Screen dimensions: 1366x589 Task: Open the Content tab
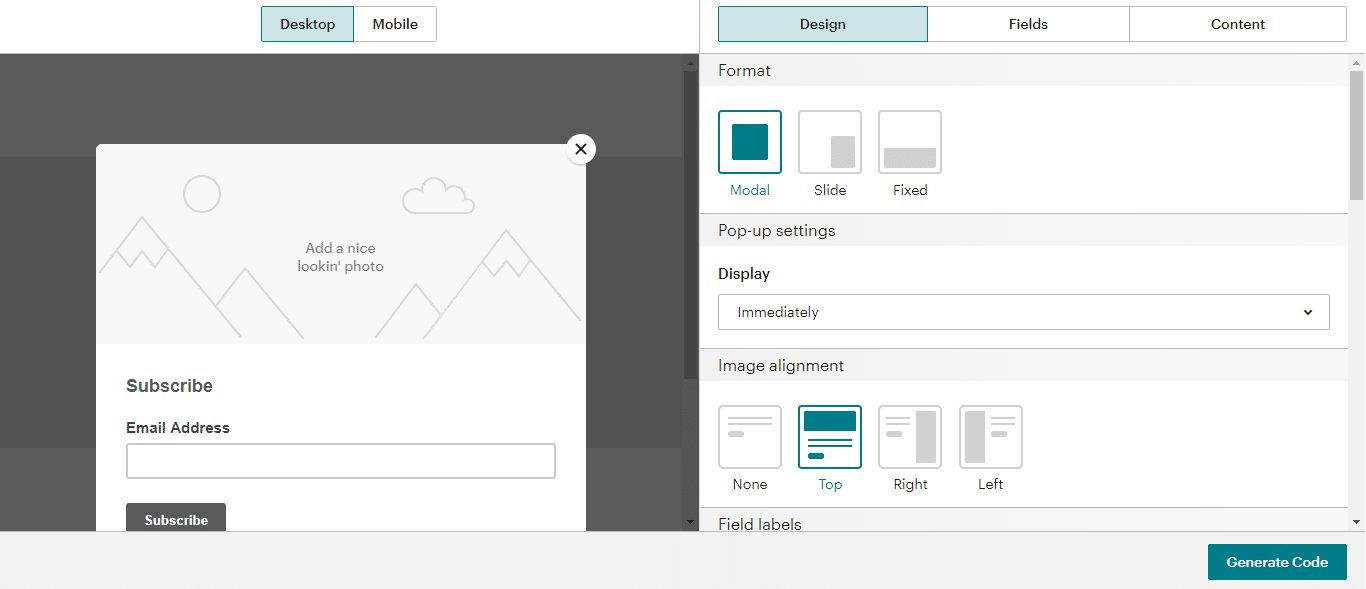point(1237,23)
